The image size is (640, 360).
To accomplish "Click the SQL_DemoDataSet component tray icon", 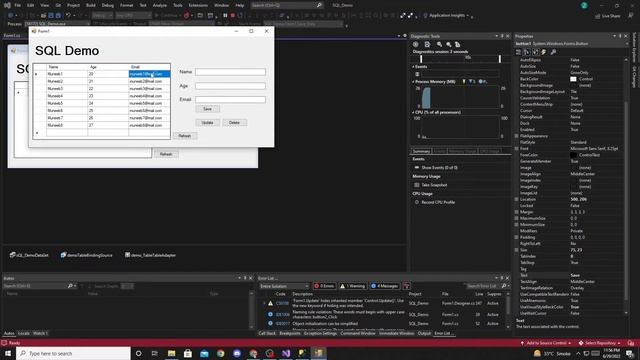I will pos(13,255).
